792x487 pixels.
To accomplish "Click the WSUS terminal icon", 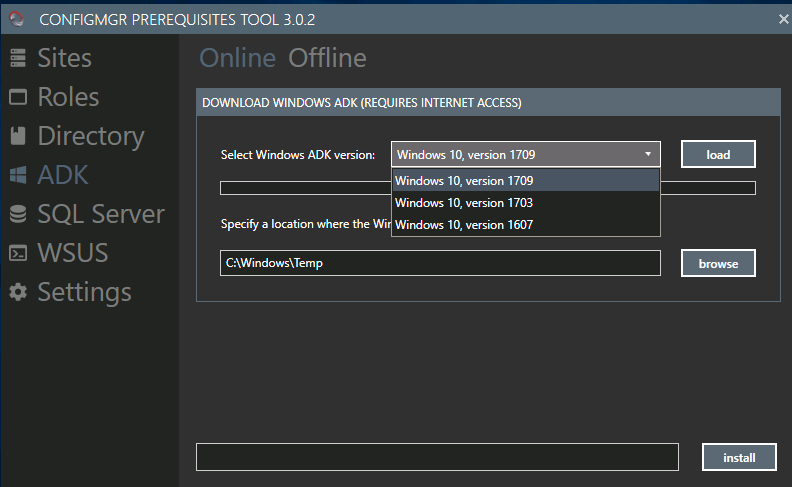I will pyautogui.click(x=18, y=253).
